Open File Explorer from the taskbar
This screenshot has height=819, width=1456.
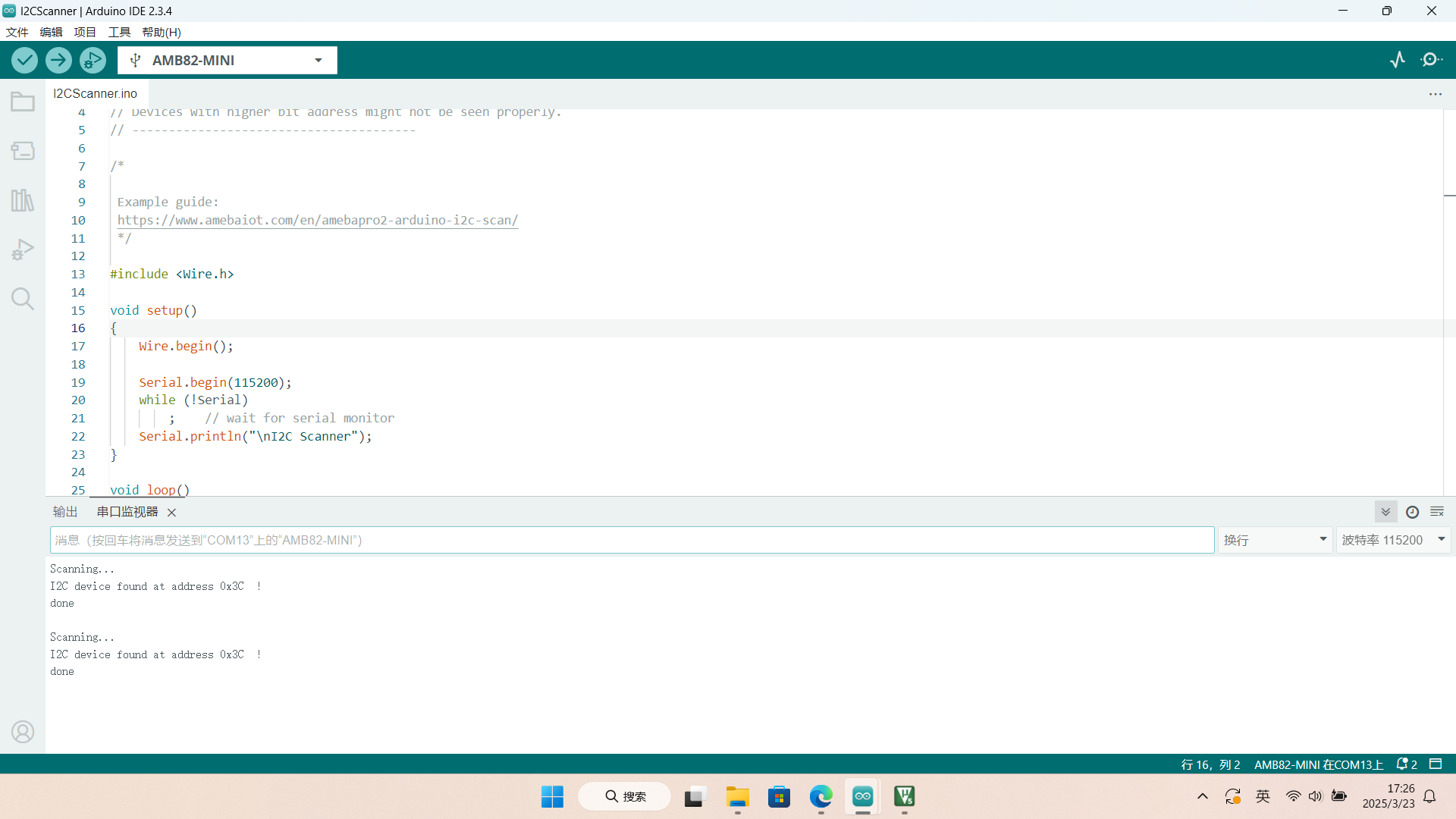tap(737, 796)
